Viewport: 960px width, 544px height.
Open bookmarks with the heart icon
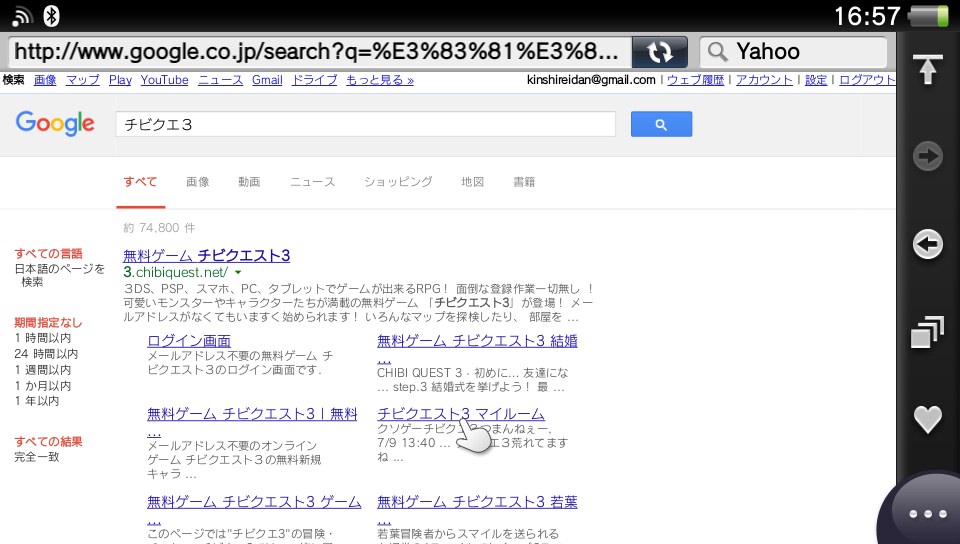(928, 419)
